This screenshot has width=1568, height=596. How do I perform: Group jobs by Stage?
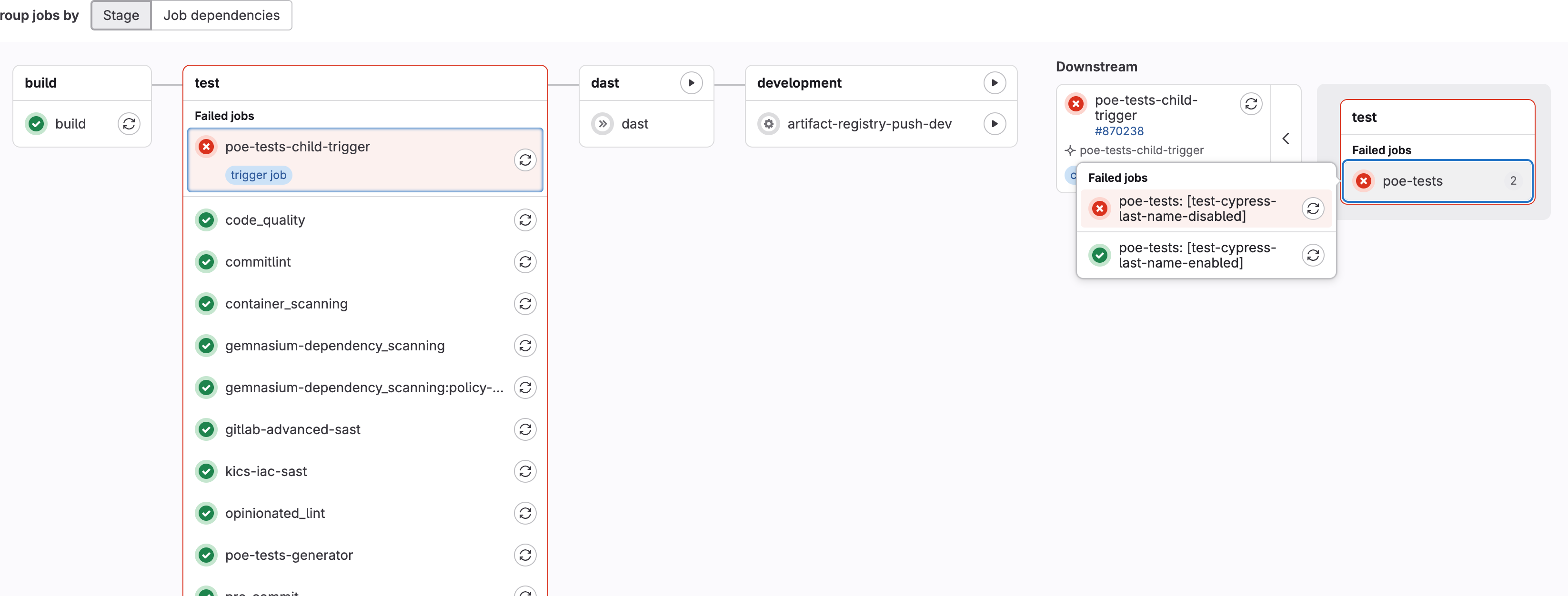[121, 15]
